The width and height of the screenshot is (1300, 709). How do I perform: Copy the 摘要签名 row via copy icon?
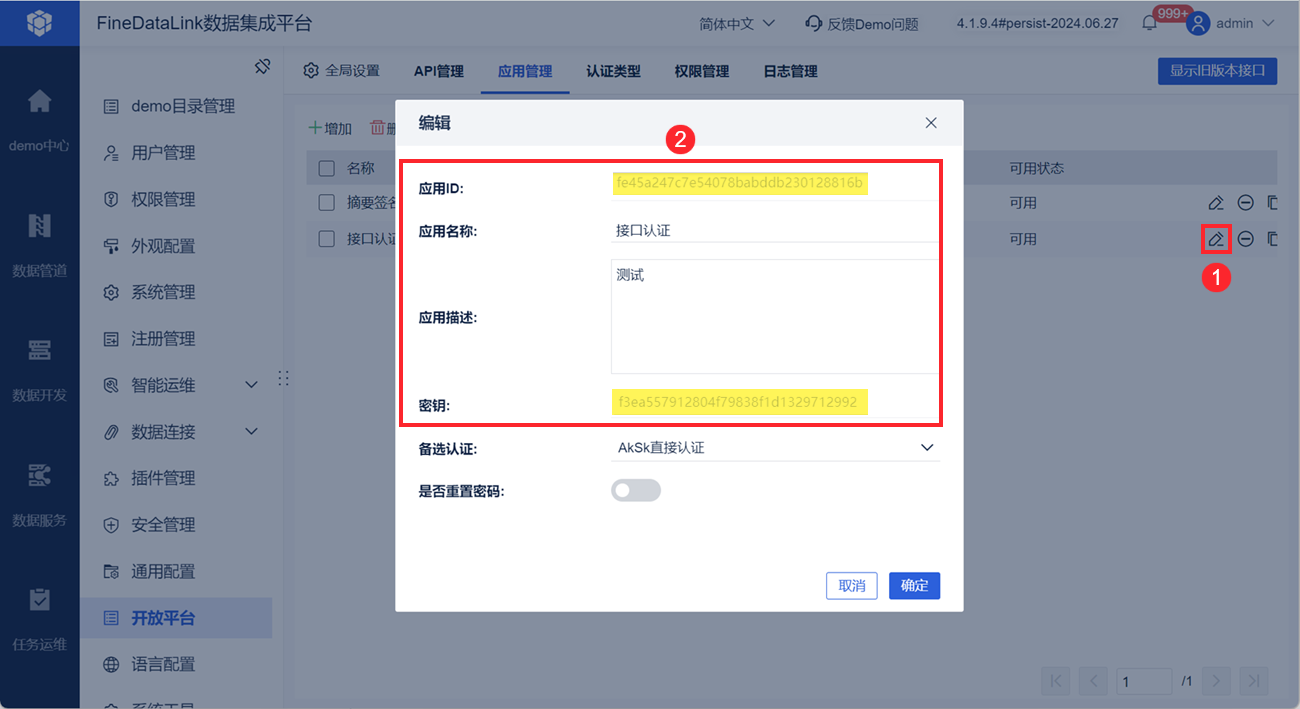pyautogui.click(x=1272, y=203)
